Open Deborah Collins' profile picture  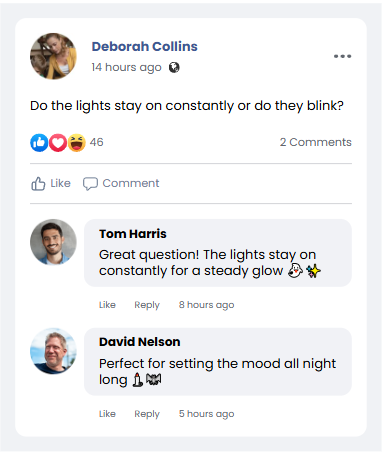point(53,56)
